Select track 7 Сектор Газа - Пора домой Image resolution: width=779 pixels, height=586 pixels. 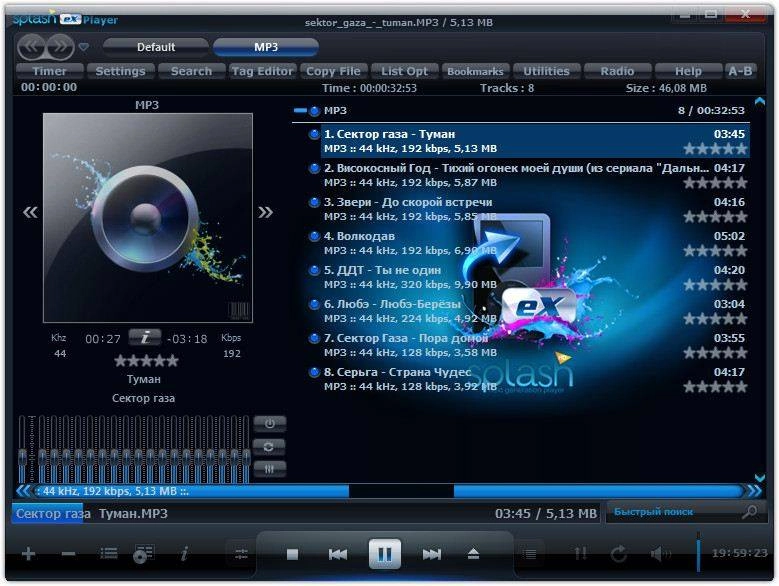(535, 345)
